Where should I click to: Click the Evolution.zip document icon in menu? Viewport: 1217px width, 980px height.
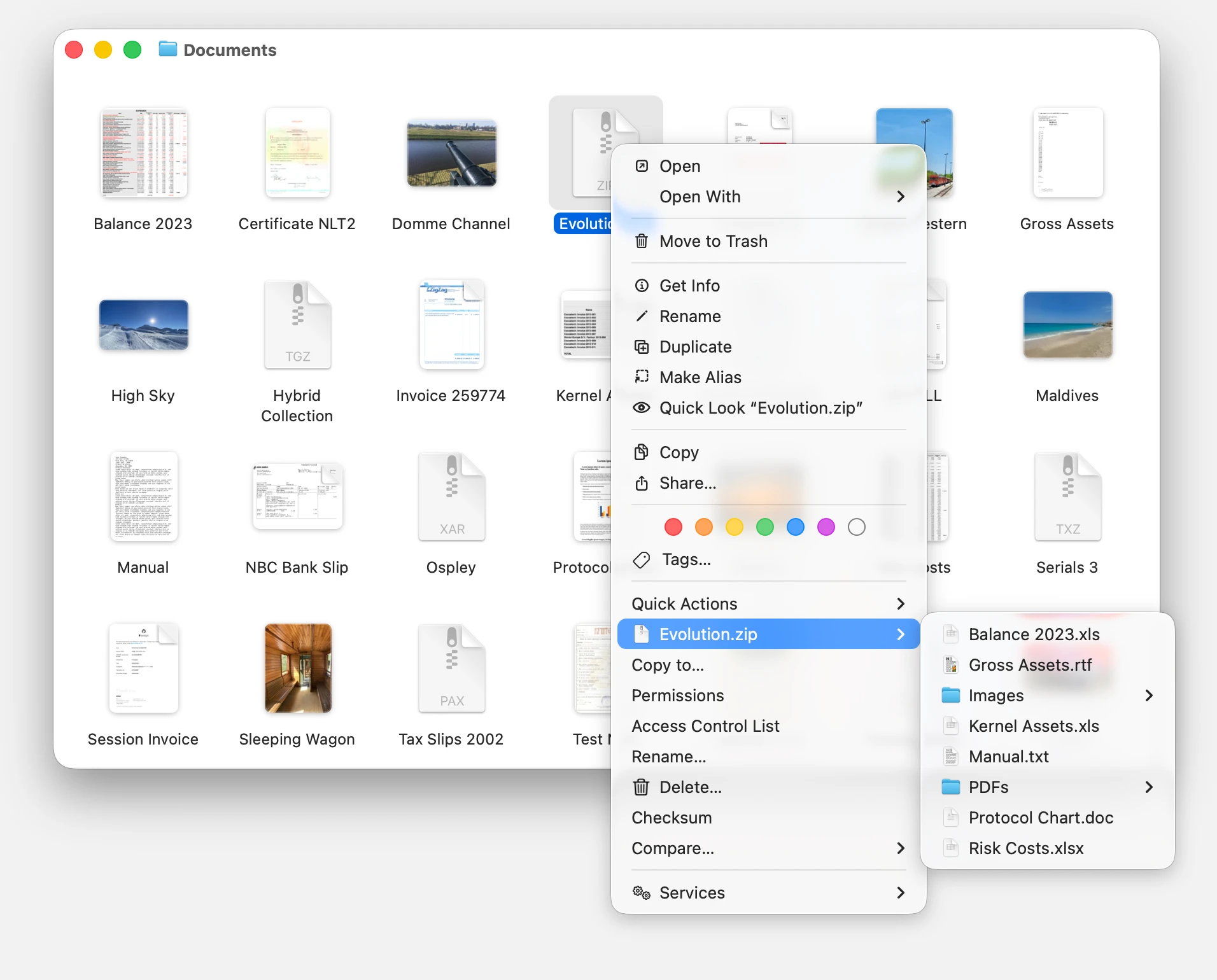point(642,634)
